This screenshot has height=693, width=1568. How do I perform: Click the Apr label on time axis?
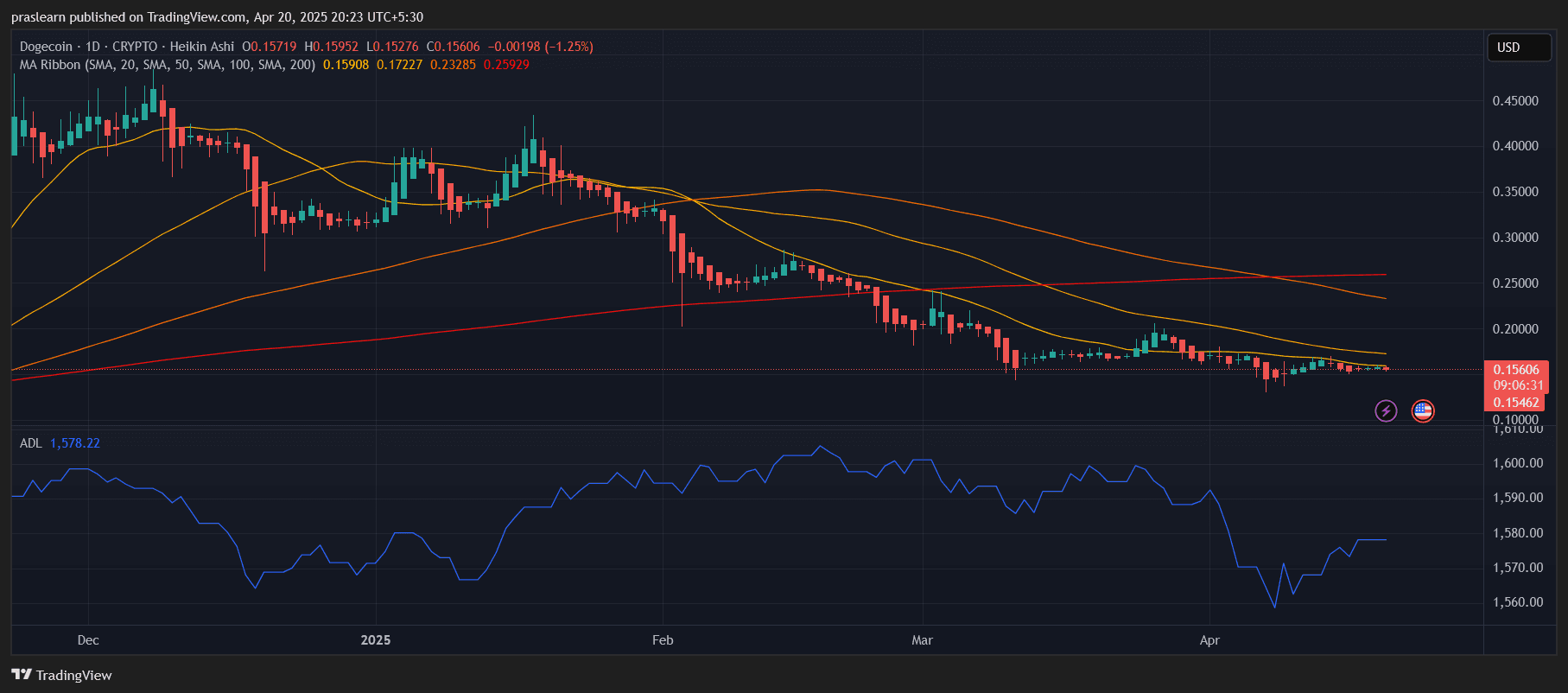1209,640
